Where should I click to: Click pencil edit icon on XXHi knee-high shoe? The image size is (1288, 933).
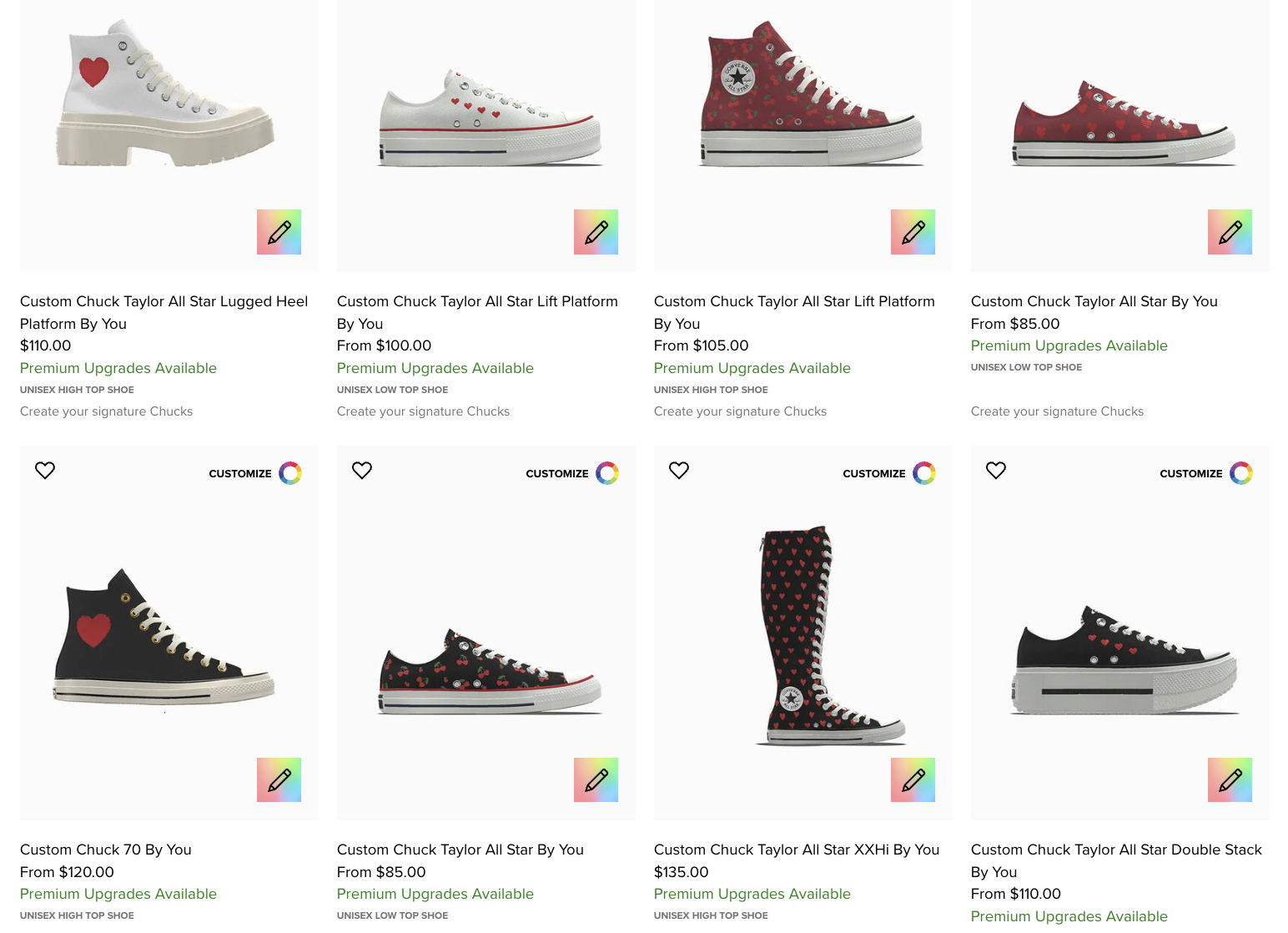913,780
